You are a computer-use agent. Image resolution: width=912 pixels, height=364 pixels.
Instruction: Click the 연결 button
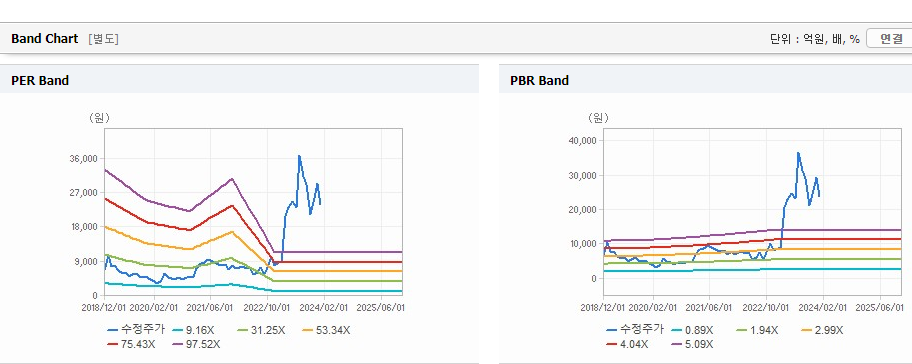pyautogui.click(x=889, y=39)
